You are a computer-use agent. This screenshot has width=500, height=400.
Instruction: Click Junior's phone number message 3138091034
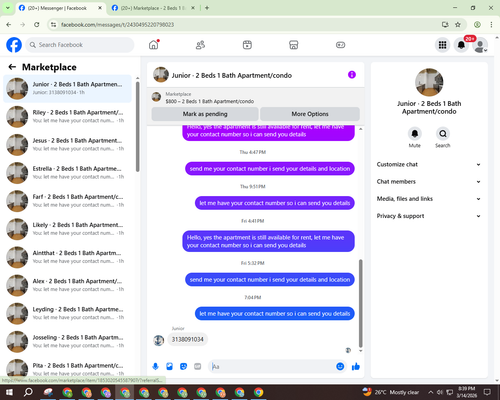pos(187,339)
